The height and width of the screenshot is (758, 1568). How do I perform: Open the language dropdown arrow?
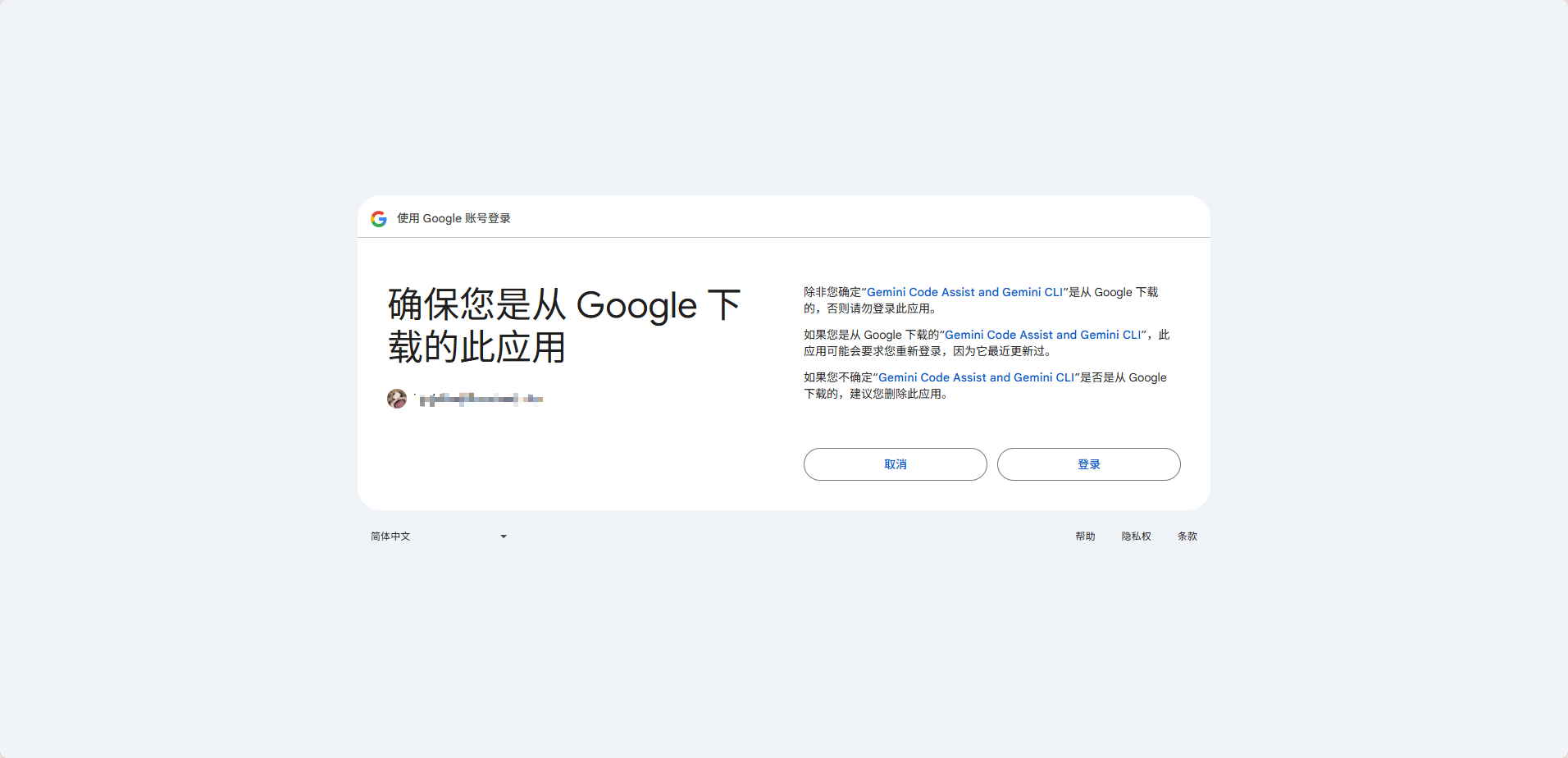tap(504, 537)
